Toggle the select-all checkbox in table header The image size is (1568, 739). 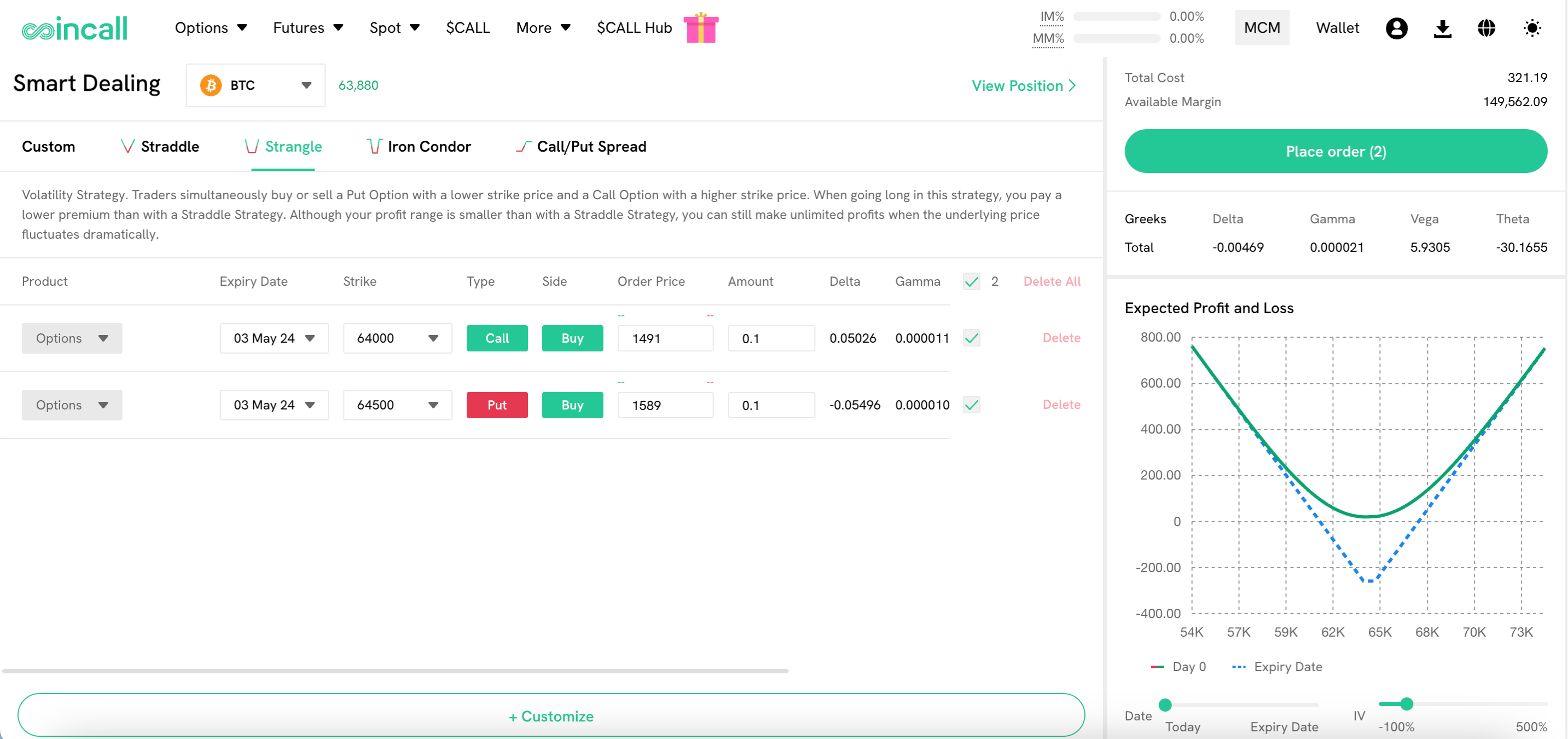pyautogui.click(x=972, y=281)
